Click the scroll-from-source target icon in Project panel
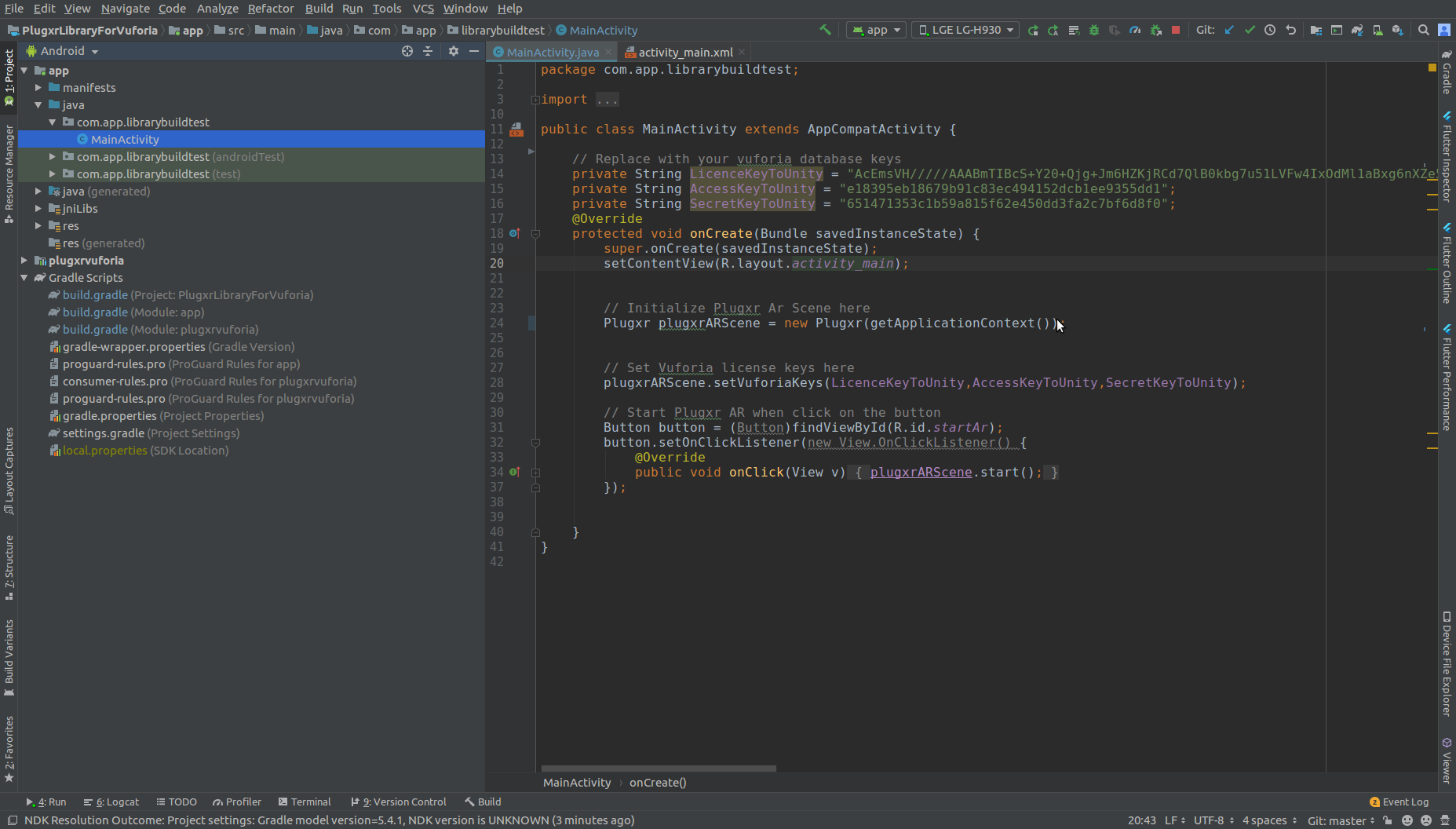The height and width of the screenshot is (829, 1456). click(x=407, y=51)
